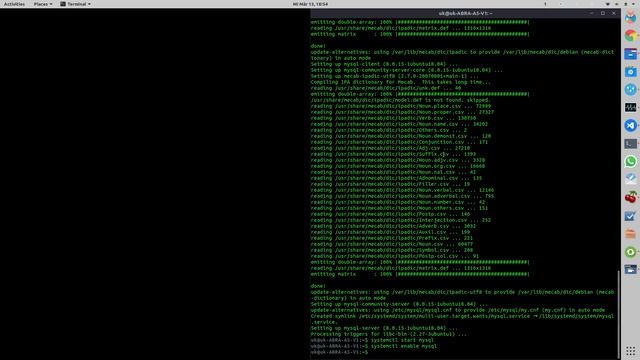The width and height of the screenshot is (640, 360).
Task: Launch Visual Studio Code from dock
Action: coord(630,125)
